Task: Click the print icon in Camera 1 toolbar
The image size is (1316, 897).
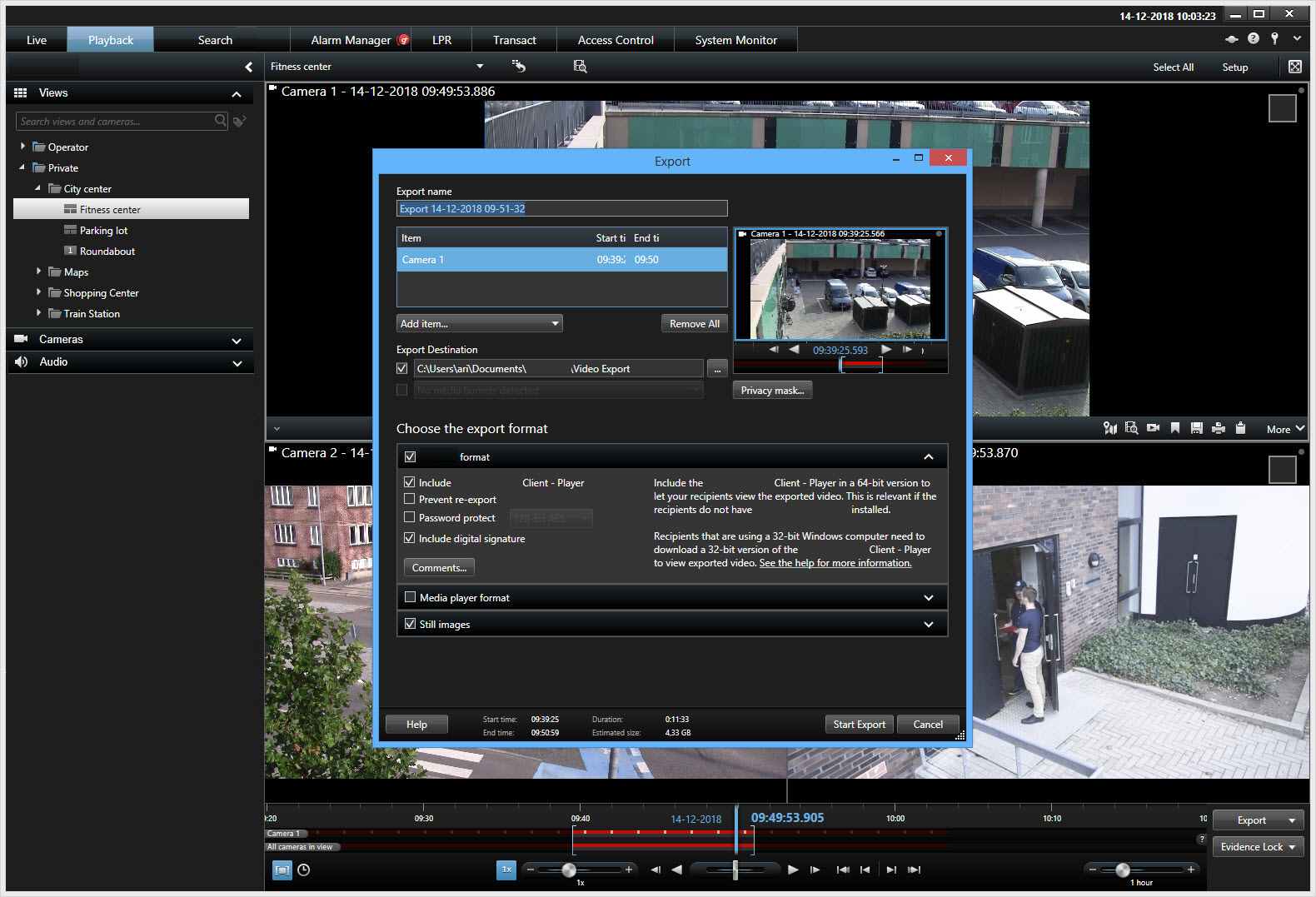Action: coord(1219,428)
